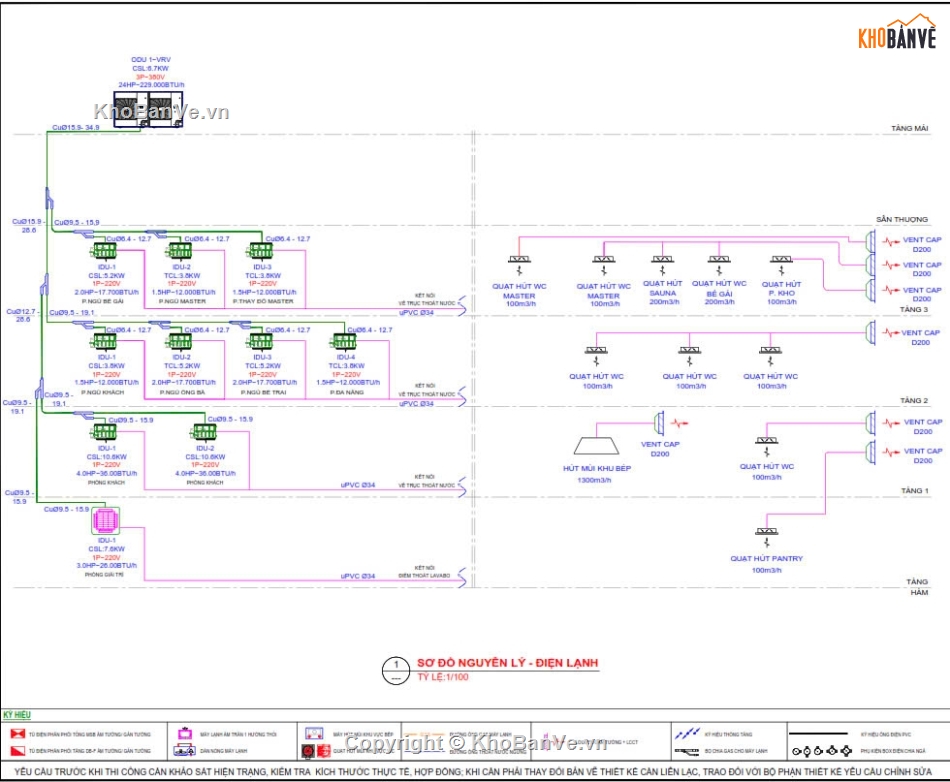Click the QUẠT HÚT PANTRY fan symbol
Screen dimensions: 950x782
pyautogui.click(x=766, y=536)
